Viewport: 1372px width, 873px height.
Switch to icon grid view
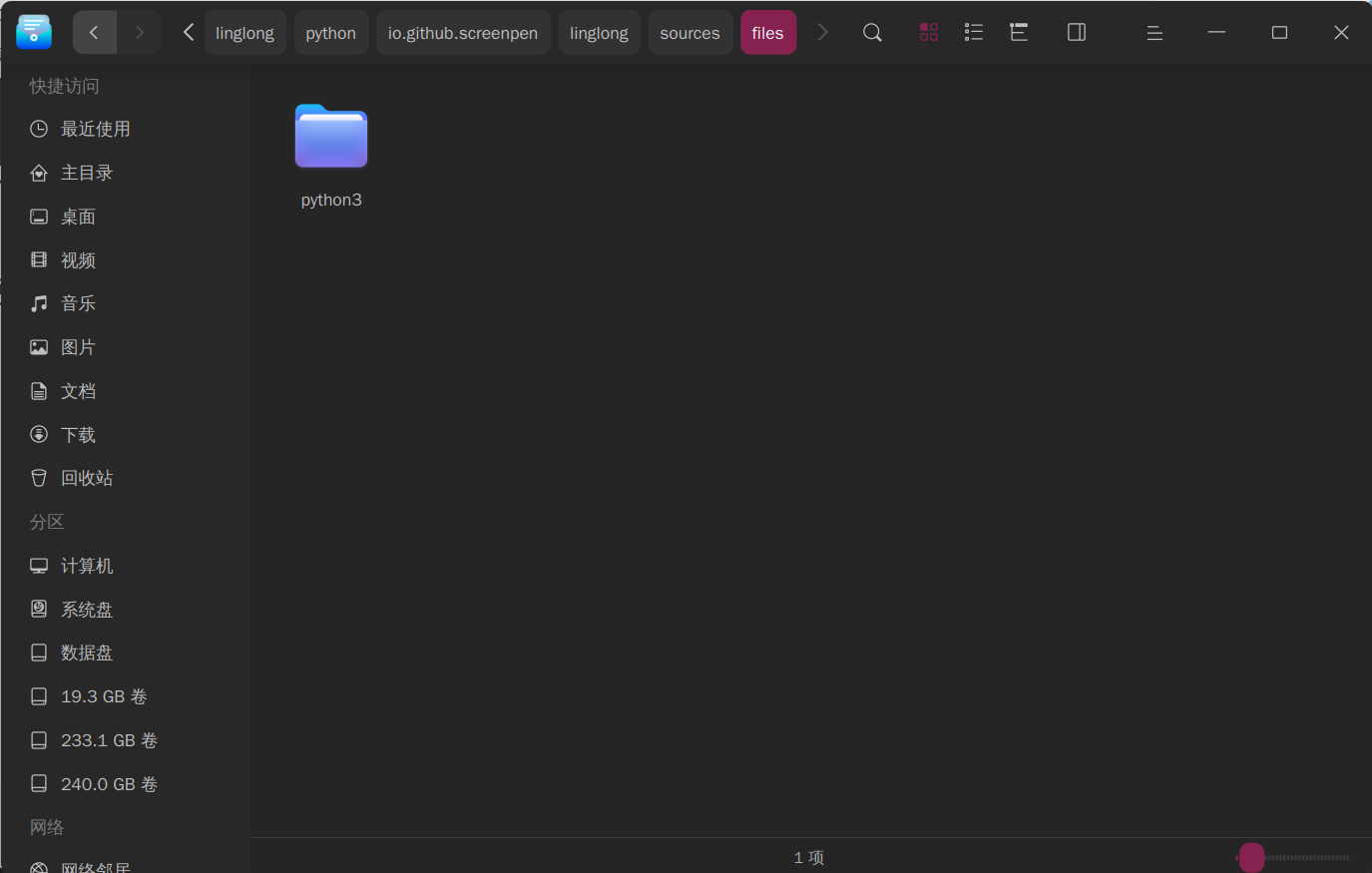929,32
